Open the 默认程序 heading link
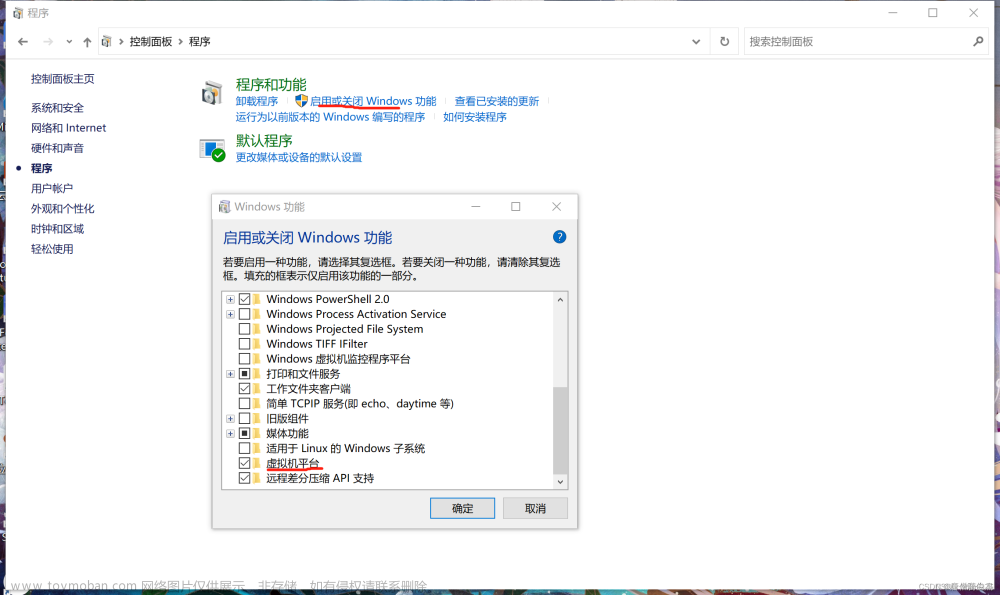The image size is (1000, 595). [x=264, y=140]
